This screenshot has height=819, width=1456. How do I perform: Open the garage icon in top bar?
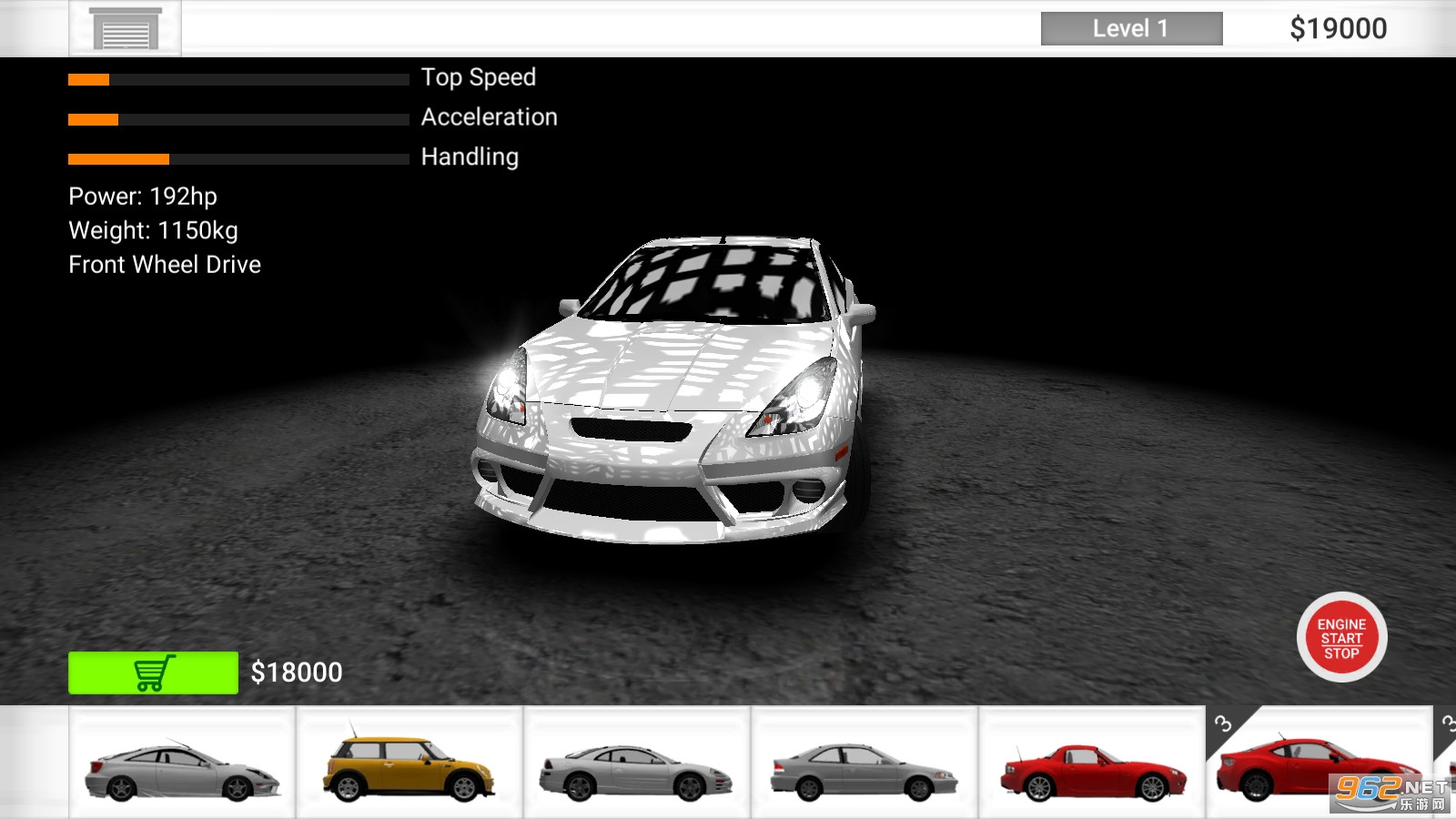pyautogui.click(x=125, y=28)
